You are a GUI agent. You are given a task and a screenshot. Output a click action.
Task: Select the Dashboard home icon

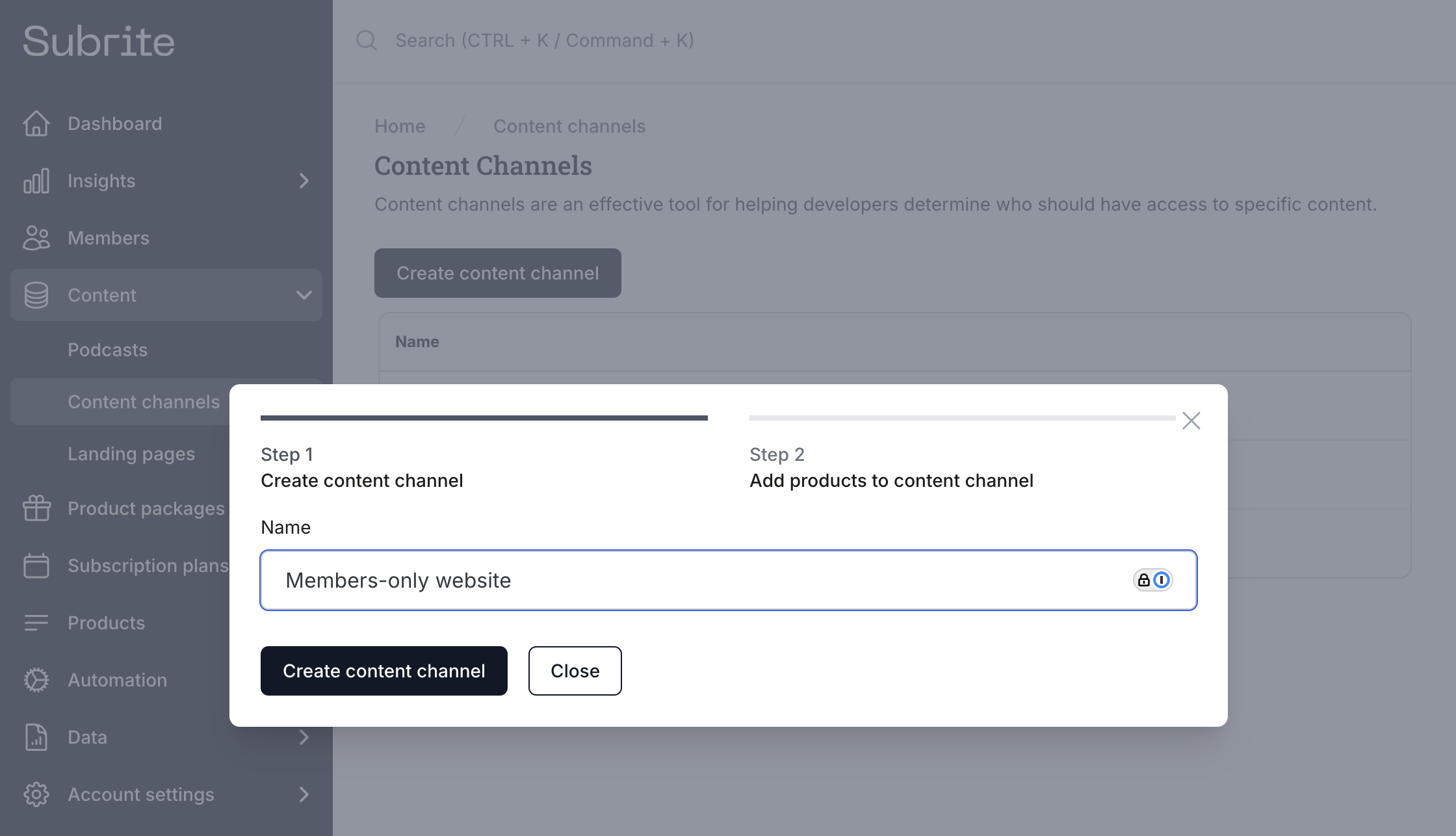click(x=36, y=123)
